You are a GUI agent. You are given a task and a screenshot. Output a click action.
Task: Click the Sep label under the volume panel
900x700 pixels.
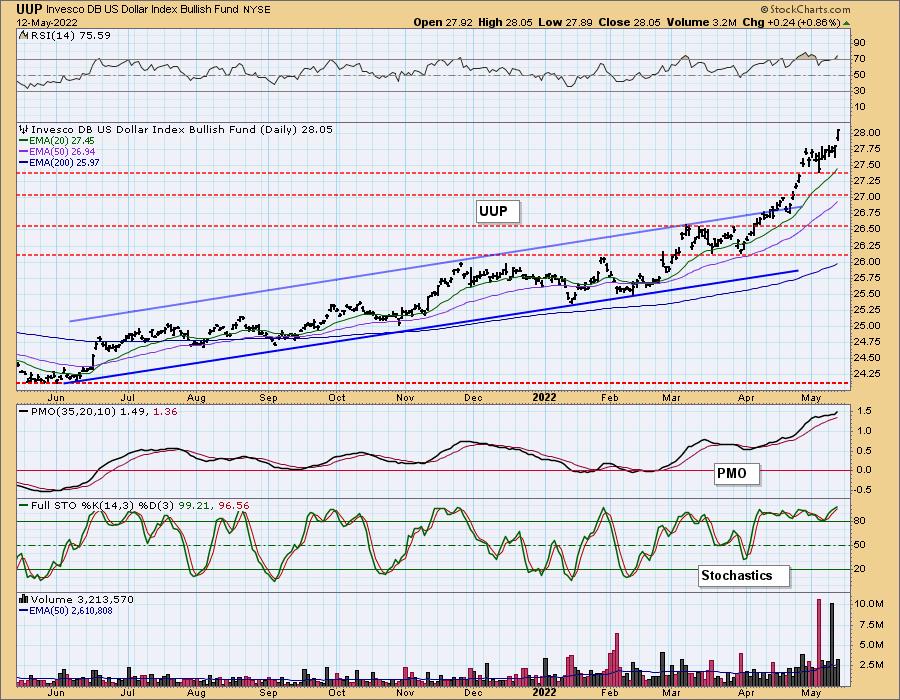pyautogui.click(x=268, y=693)
